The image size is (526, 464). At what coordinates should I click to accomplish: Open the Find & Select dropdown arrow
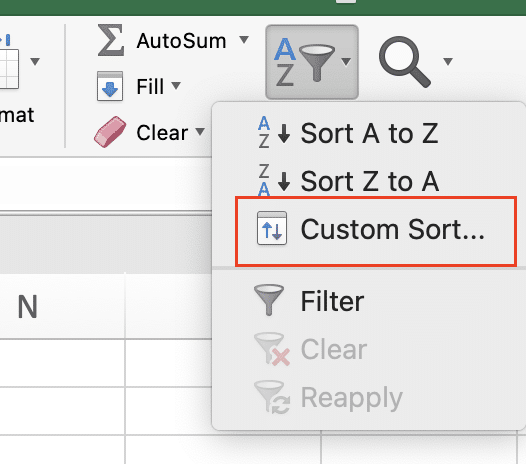[x=448, y=61]
